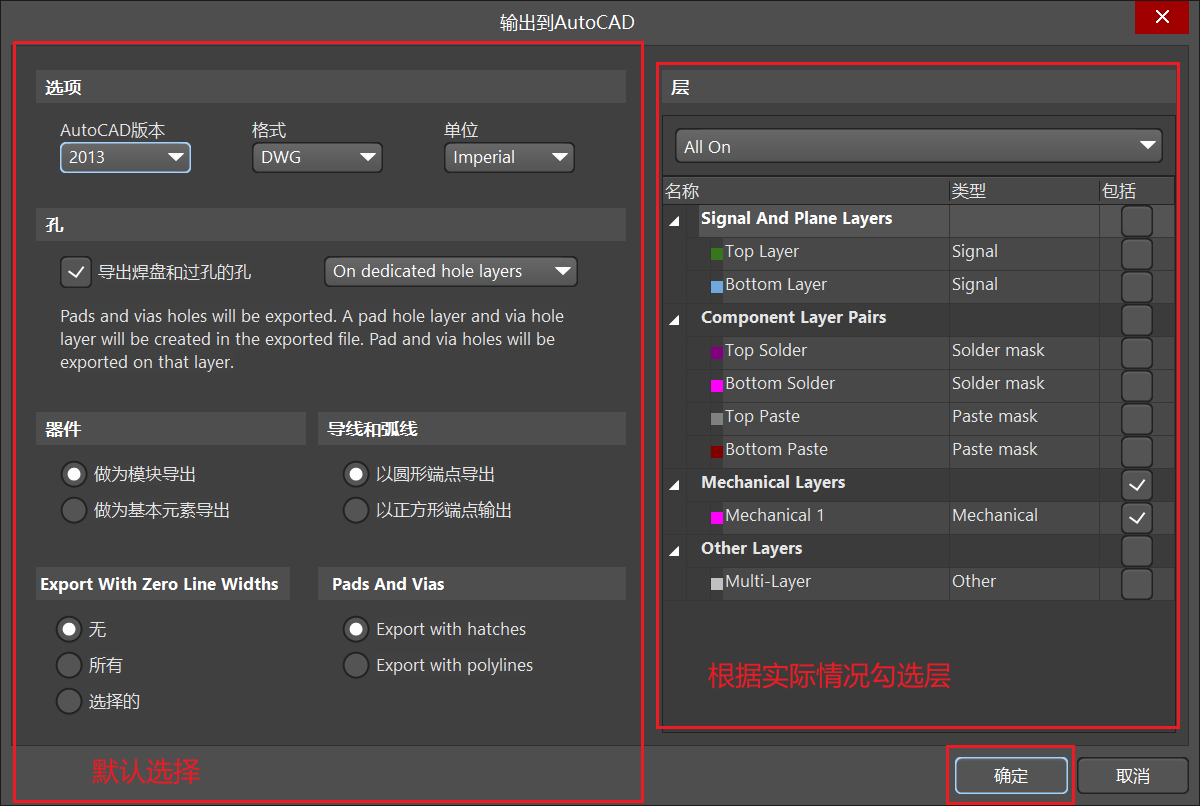Open the 格式 DWG dropdown
Screen dimensions: 1200x806
317,157
